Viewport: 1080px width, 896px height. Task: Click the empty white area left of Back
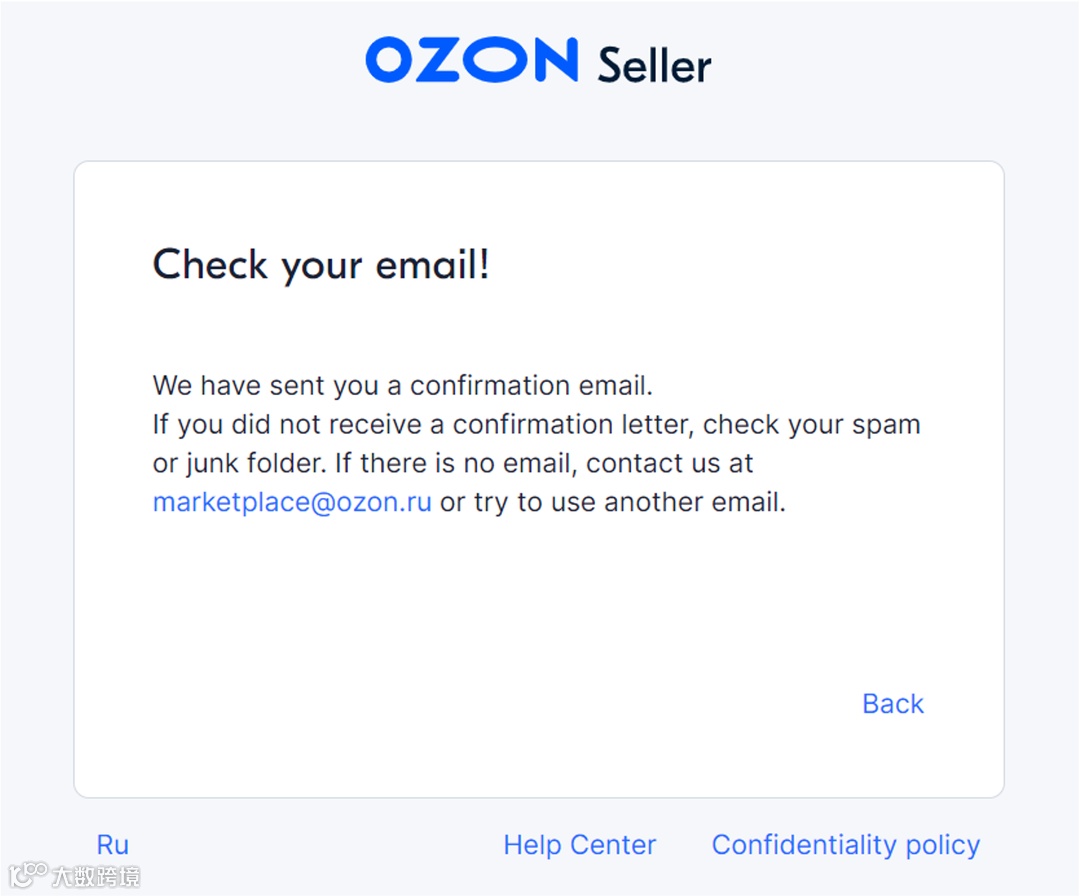(x=500, y=704)
